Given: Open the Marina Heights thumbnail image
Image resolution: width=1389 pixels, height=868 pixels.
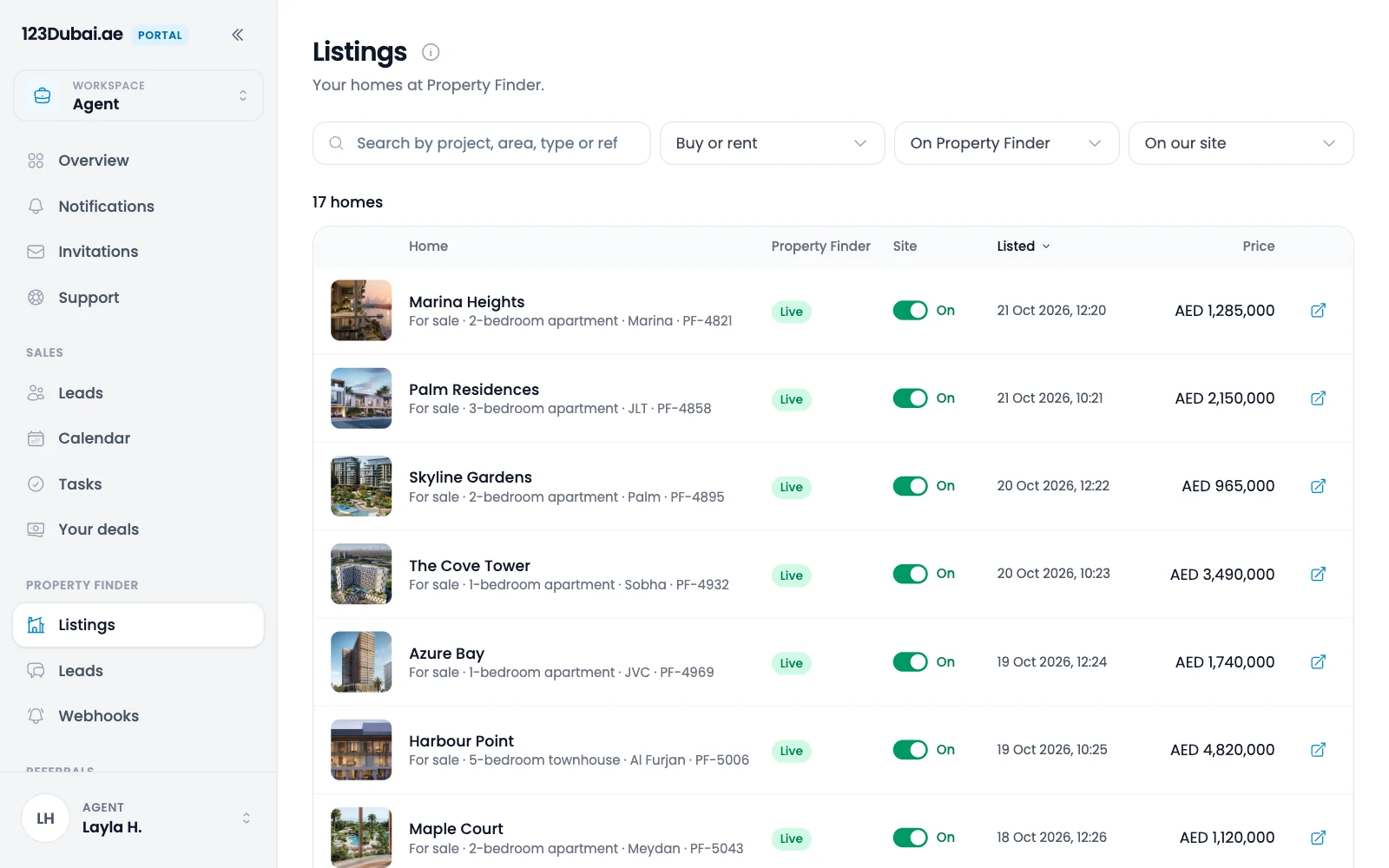Looking at the screenshot, I should 361,311.
